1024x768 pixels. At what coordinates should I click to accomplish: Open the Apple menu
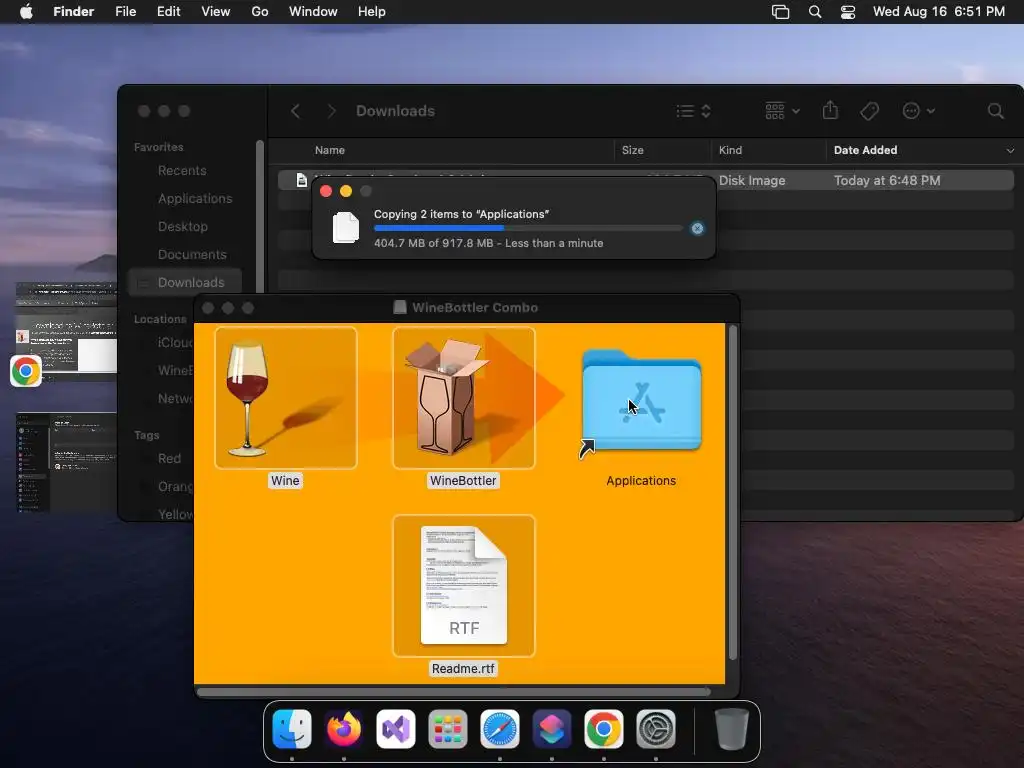(26, 12)
